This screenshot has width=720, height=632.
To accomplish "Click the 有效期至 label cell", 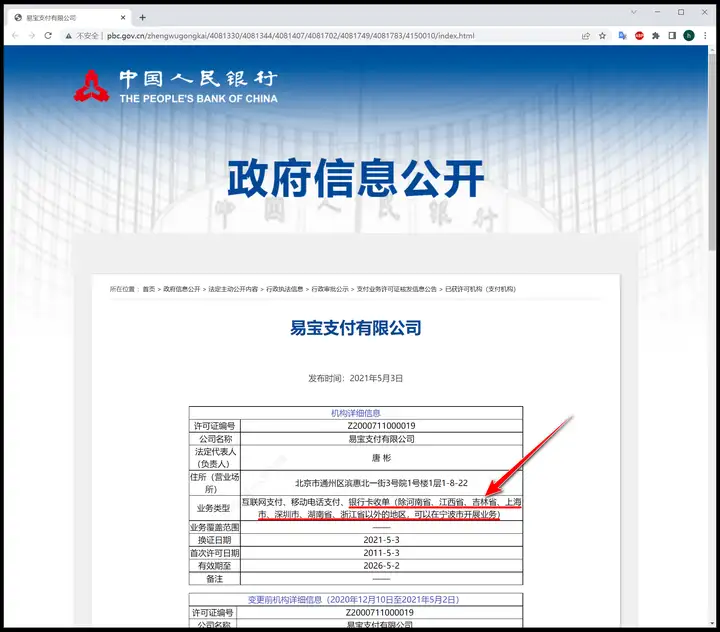I will pos(214,566).
